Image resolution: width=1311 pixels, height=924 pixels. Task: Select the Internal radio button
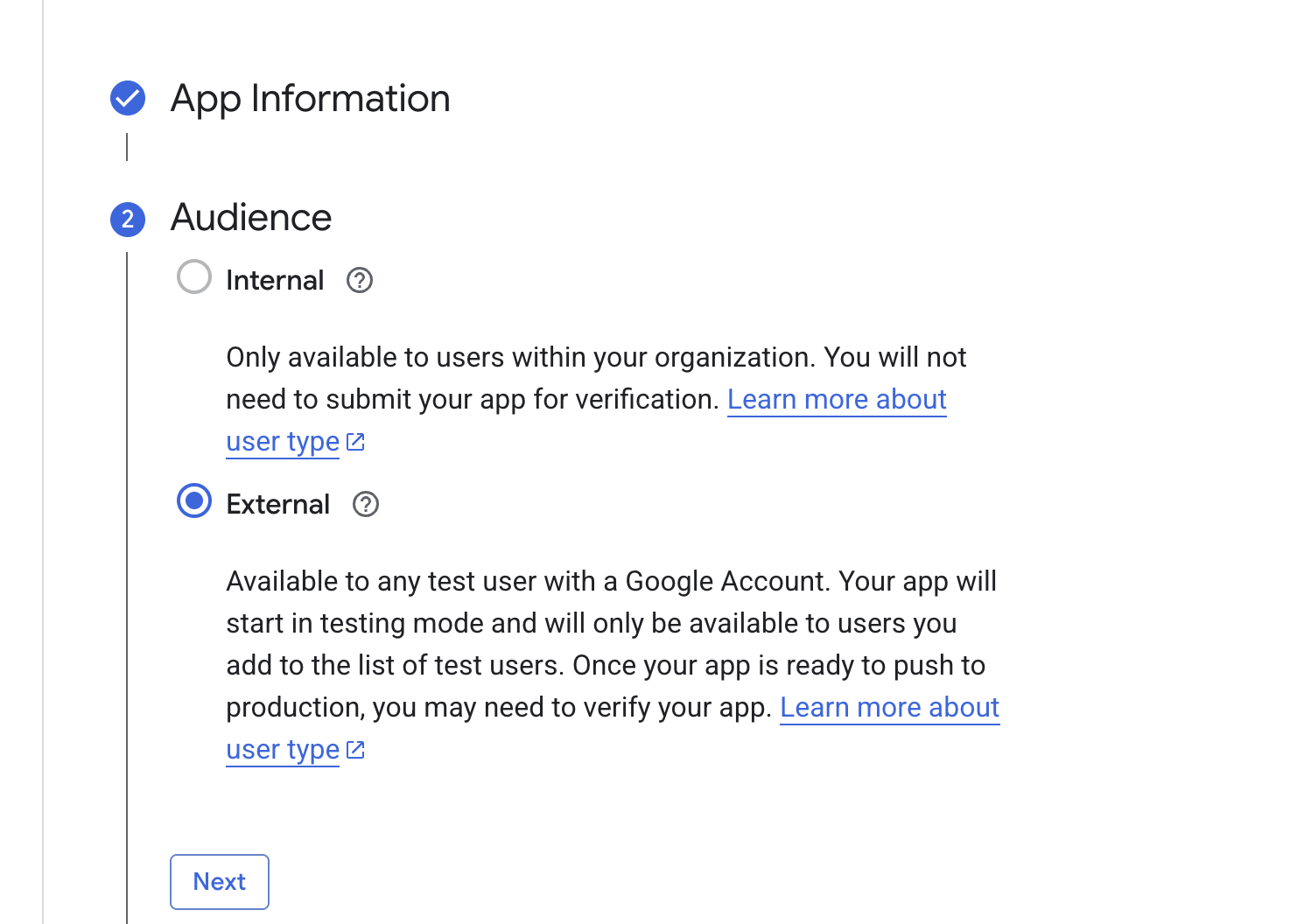pyautogui.click(x=194, y=277)
